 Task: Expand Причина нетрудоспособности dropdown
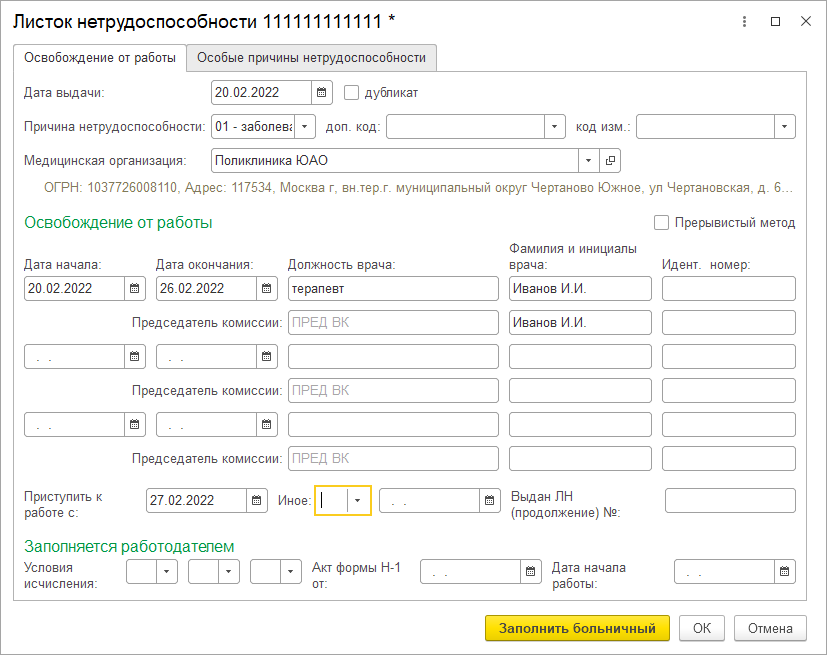[304, 127]
